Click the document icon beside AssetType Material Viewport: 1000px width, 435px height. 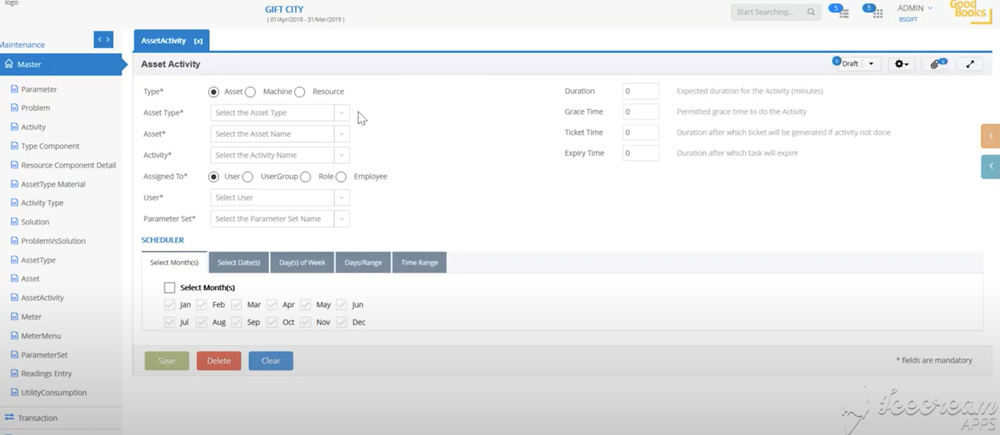coord(15,184)
